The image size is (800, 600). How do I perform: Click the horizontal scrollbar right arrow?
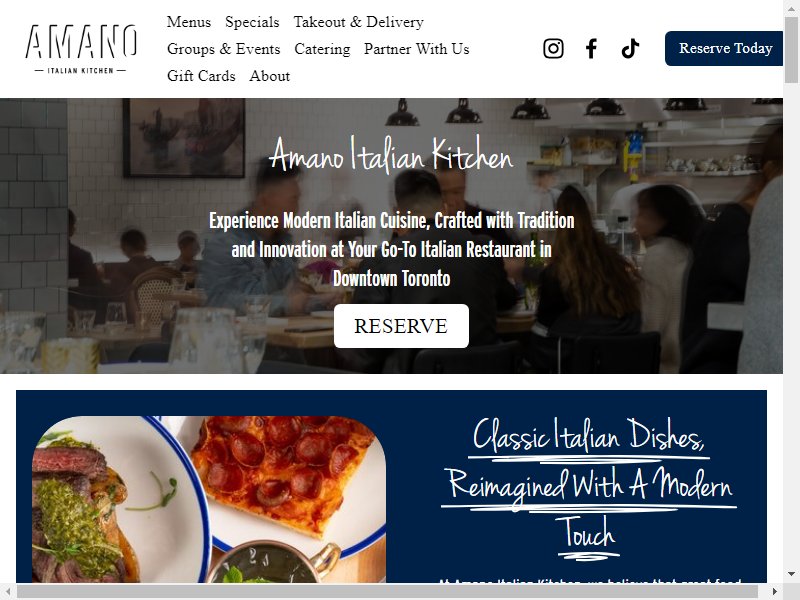(x=774, y=591)
